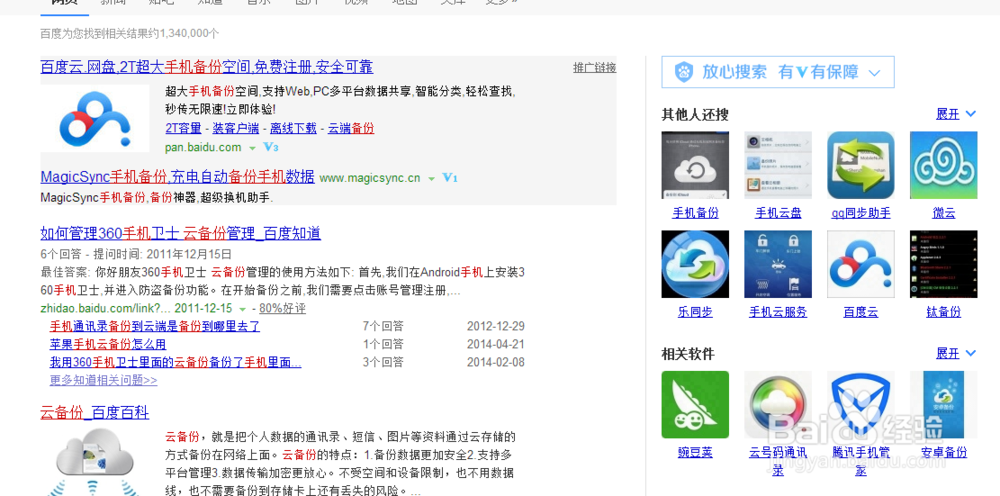Open the 百度云 icon in sidebar
This screenshot has width=1000, height=496.
coord(861,264)
